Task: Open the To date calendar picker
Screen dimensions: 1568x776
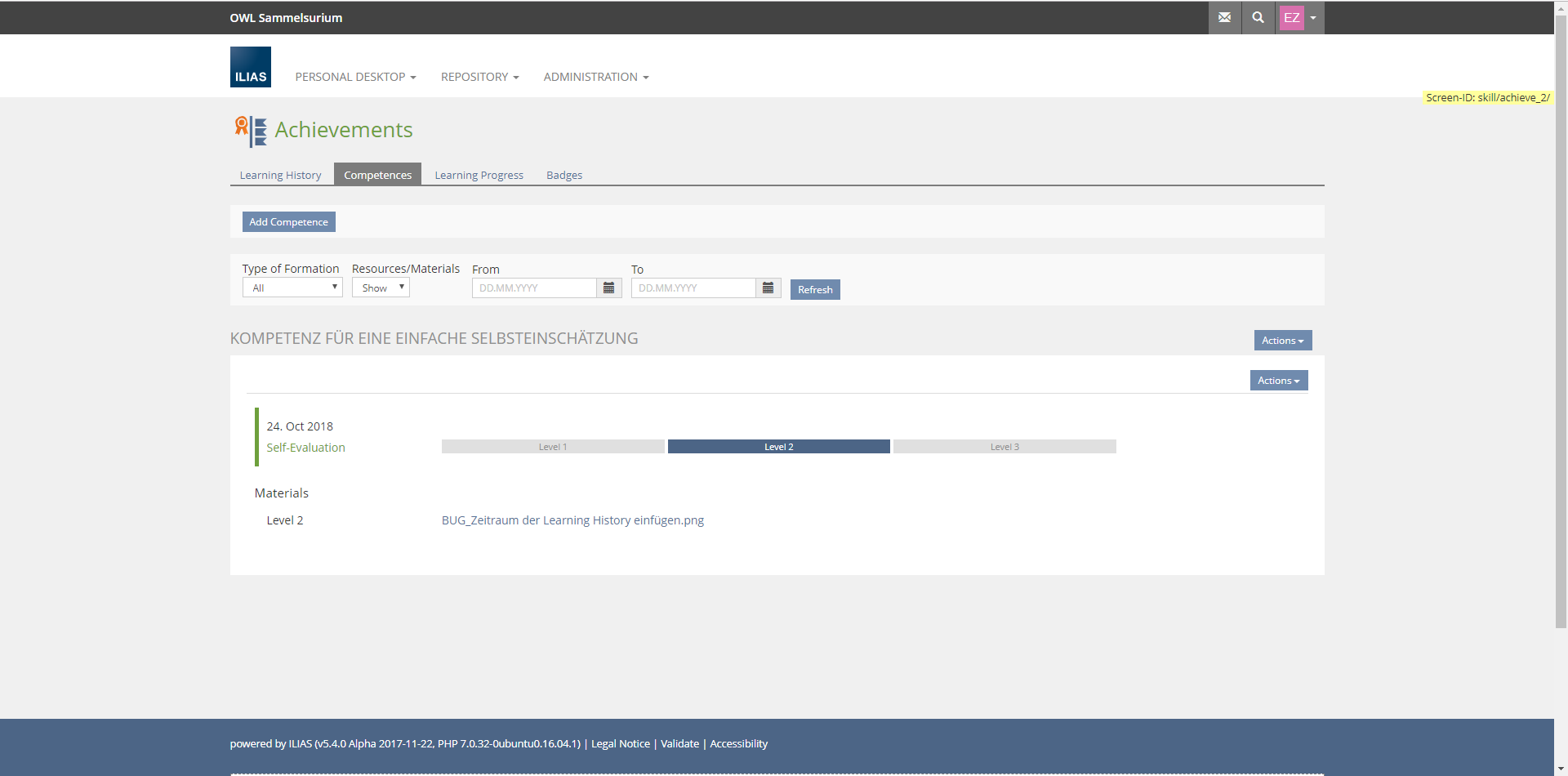Action: (768, 288)
